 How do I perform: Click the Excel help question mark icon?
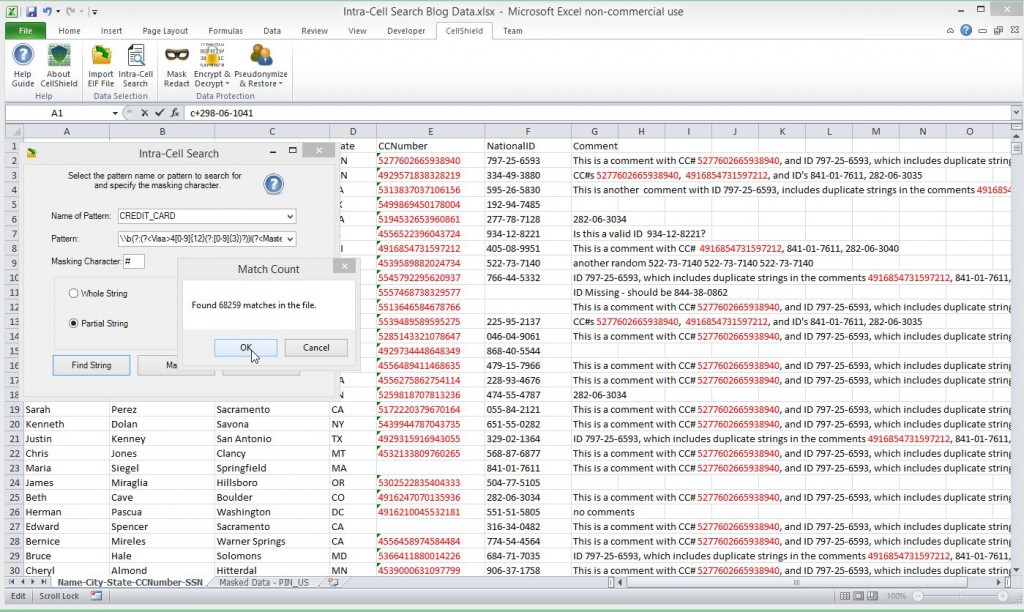[966, 30]
